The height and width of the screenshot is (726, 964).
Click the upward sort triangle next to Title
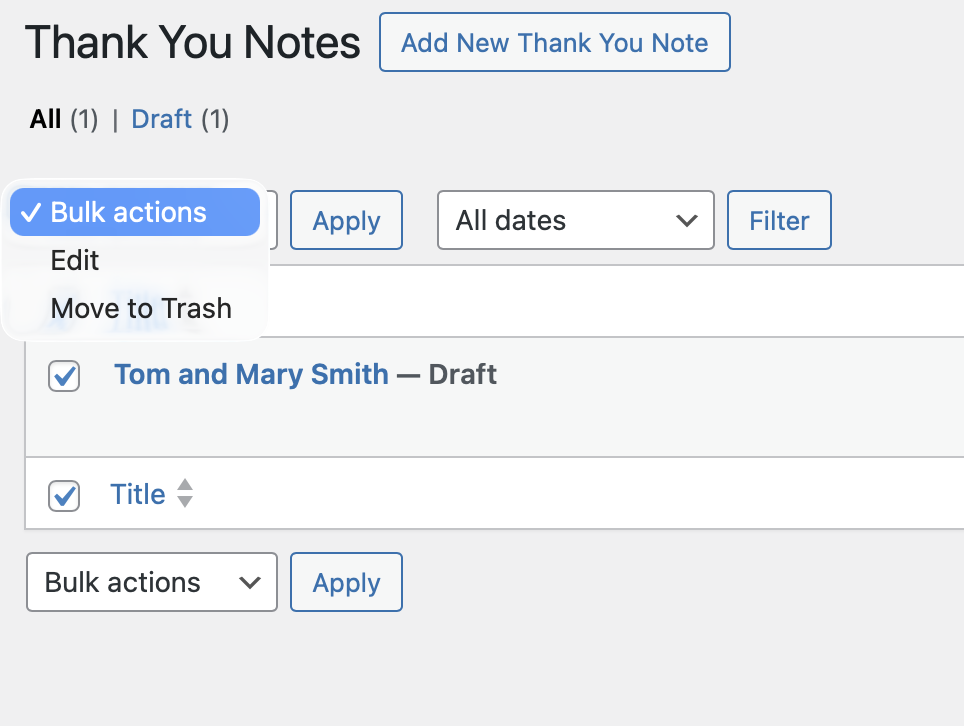(185, 485)
